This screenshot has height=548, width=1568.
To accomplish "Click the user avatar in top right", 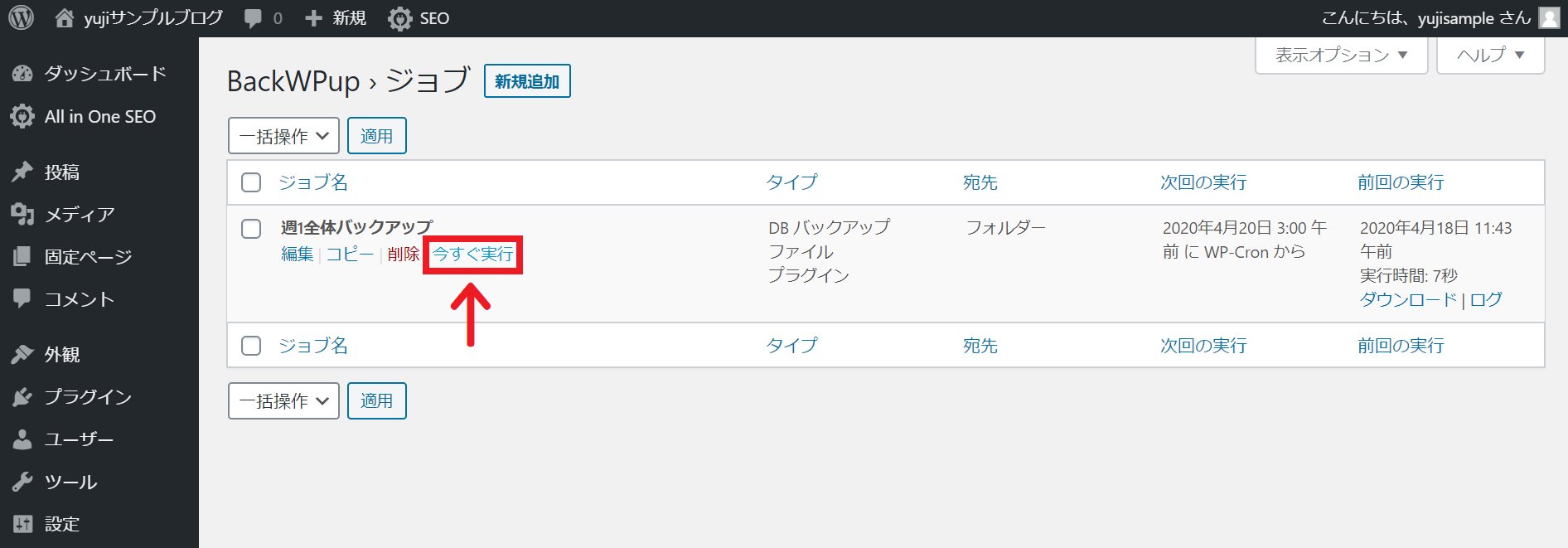I will coord(1549,17).
